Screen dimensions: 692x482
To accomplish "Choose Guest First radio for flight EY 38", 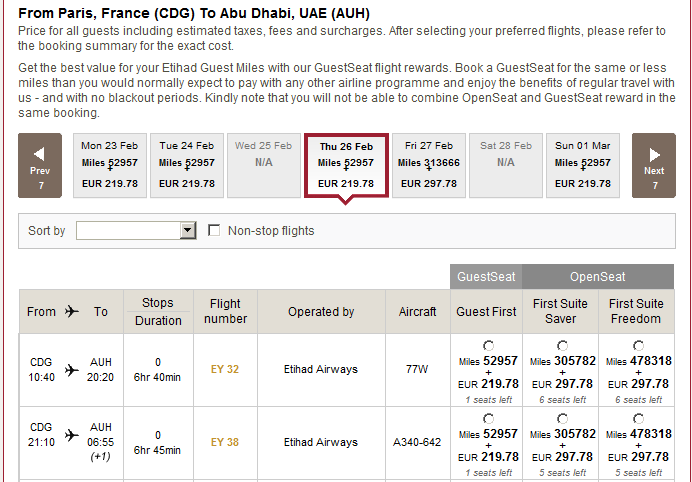I will (487, 418).
